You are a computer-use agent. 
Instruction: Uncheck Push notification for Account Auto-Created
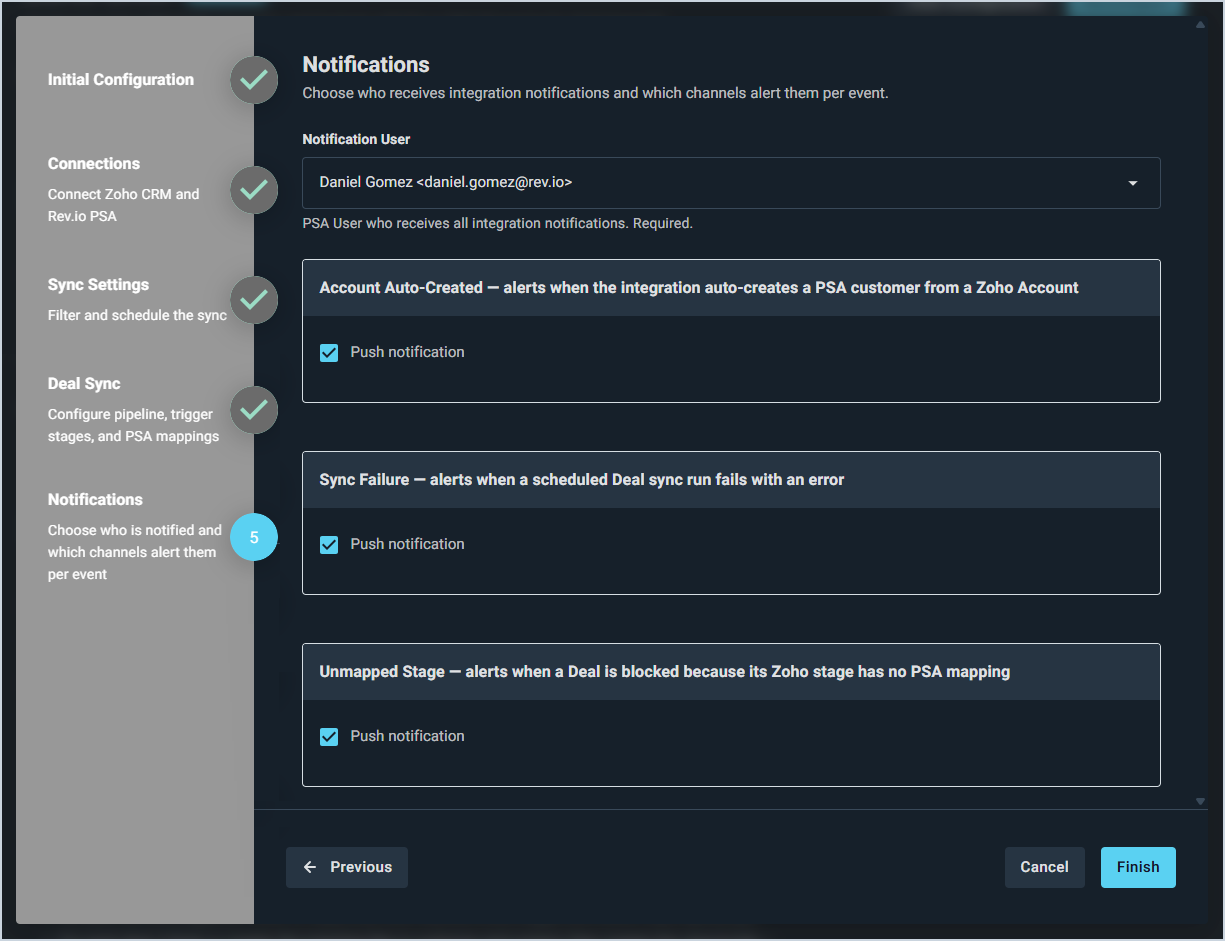click(329, 353)
